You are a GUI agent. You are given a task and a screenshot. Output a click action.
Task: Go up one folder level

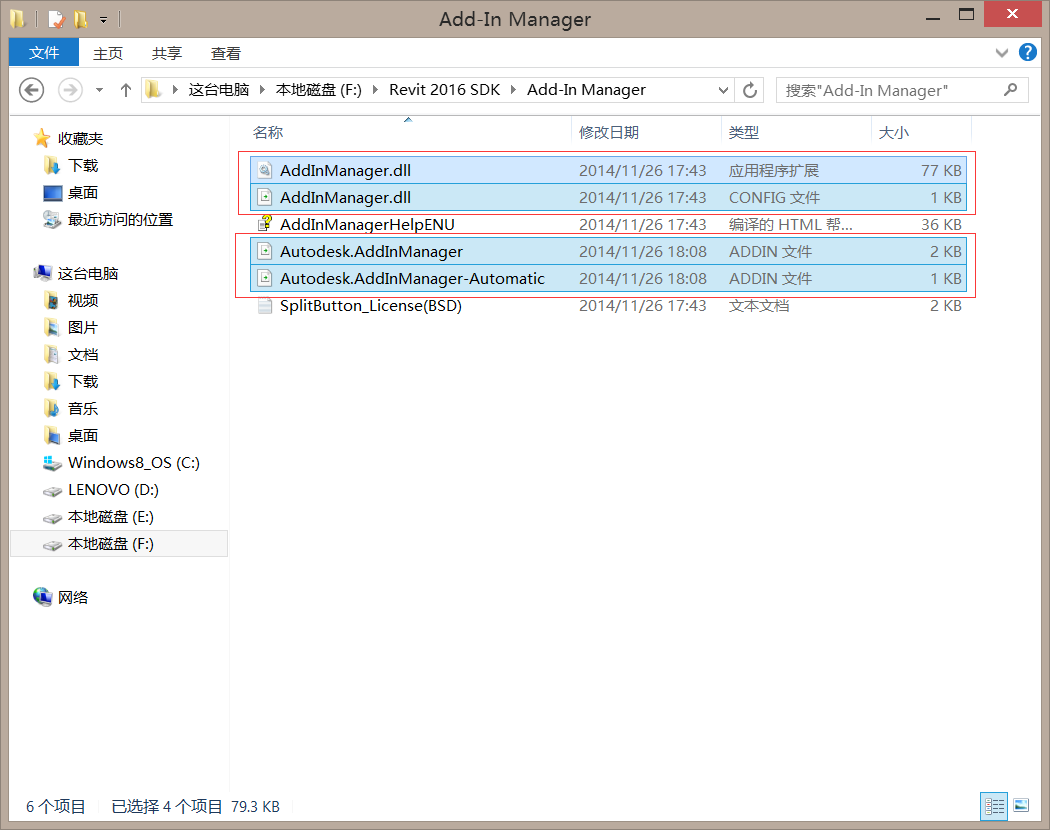(x=126, y=90)
